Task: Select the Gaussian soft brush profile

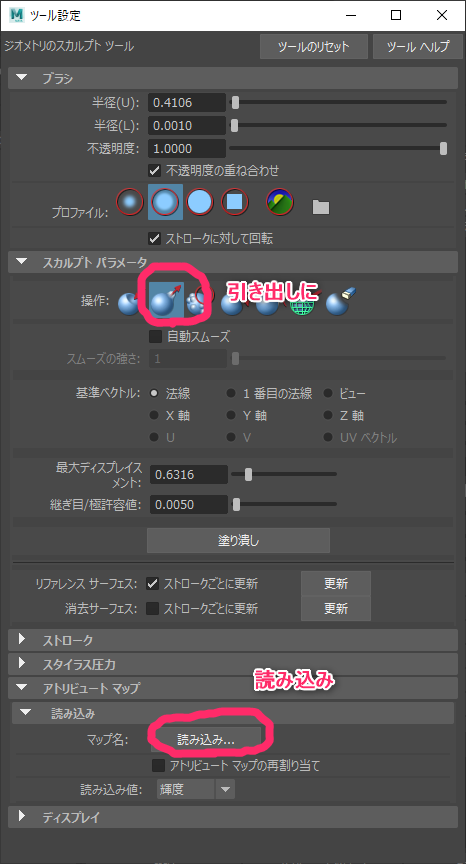Action: click(x=130, y=202)
